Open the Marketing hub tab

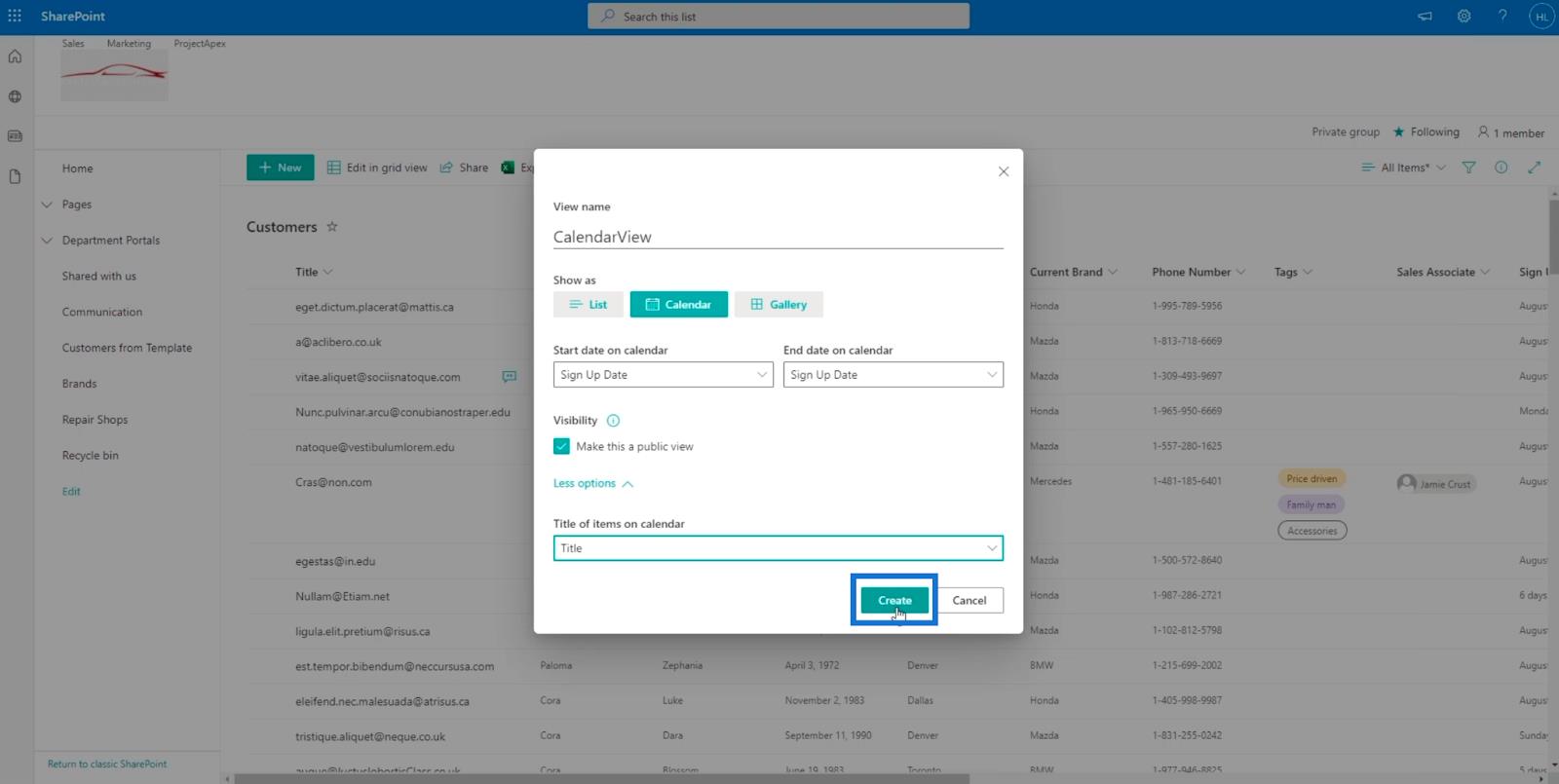tap(129, 44)
